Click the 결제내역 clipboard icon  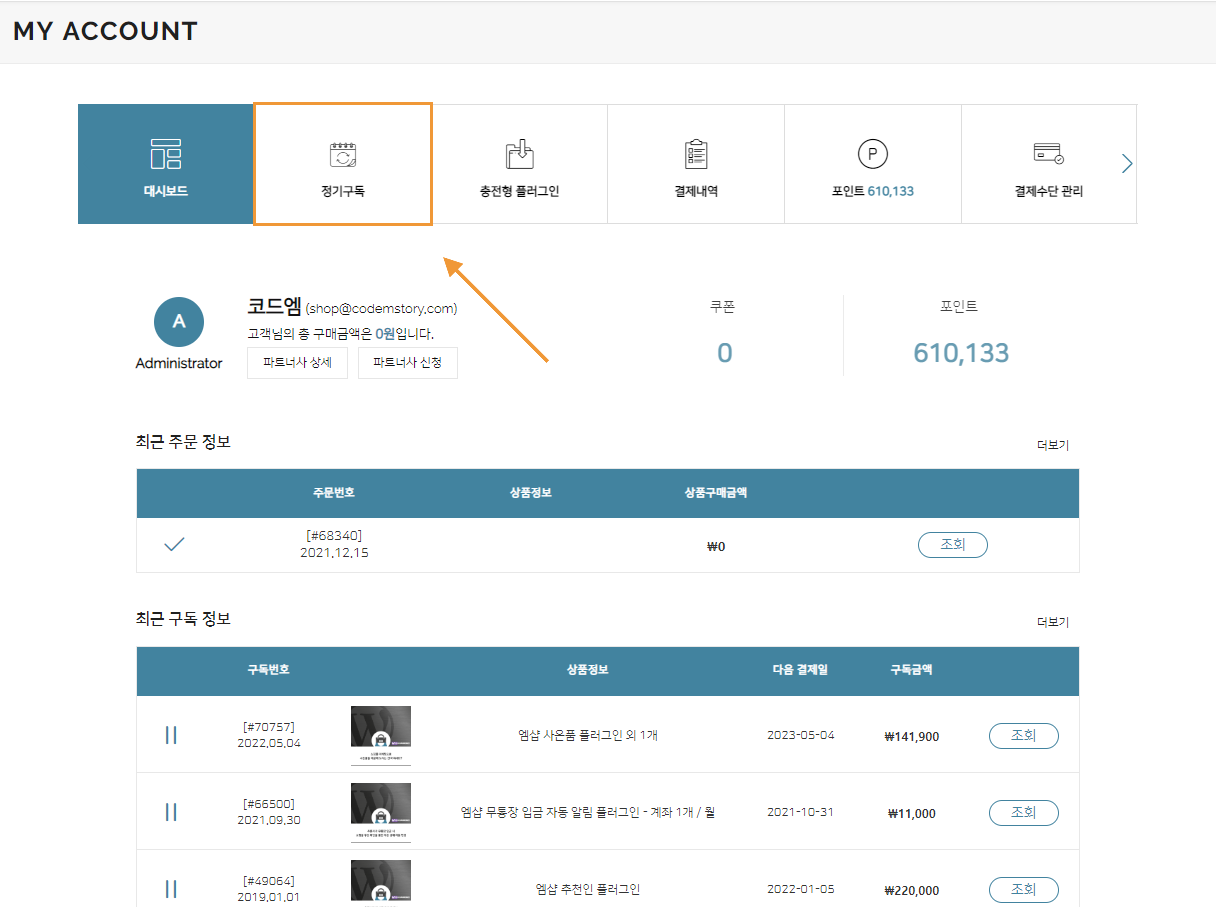coord(696,154)
